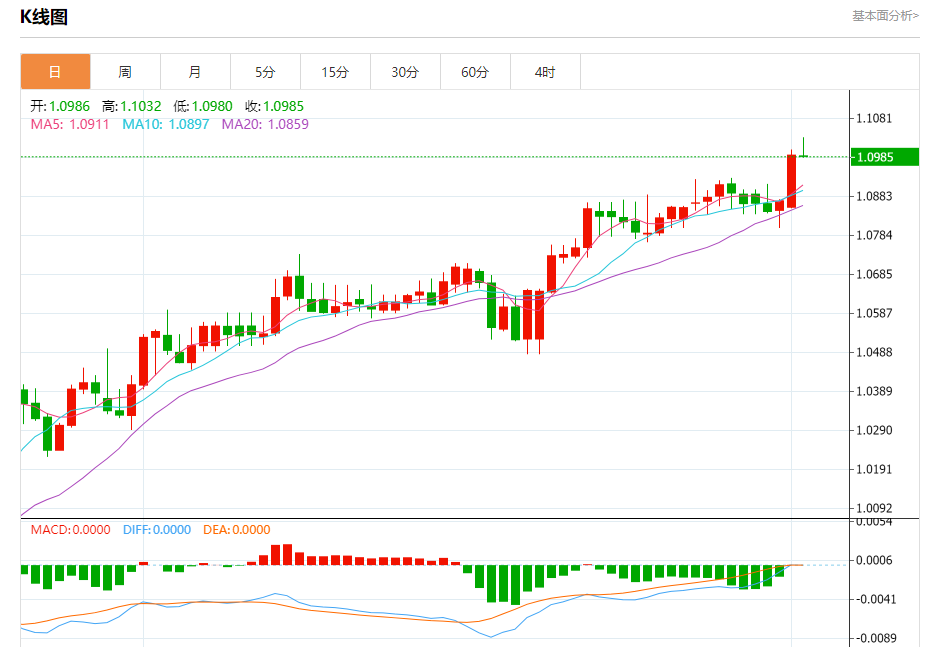Image resolution: width=927 pixels, height=647 pixels.
Task: Click the 1.0784 price axis label
Action: coord(874,235)
